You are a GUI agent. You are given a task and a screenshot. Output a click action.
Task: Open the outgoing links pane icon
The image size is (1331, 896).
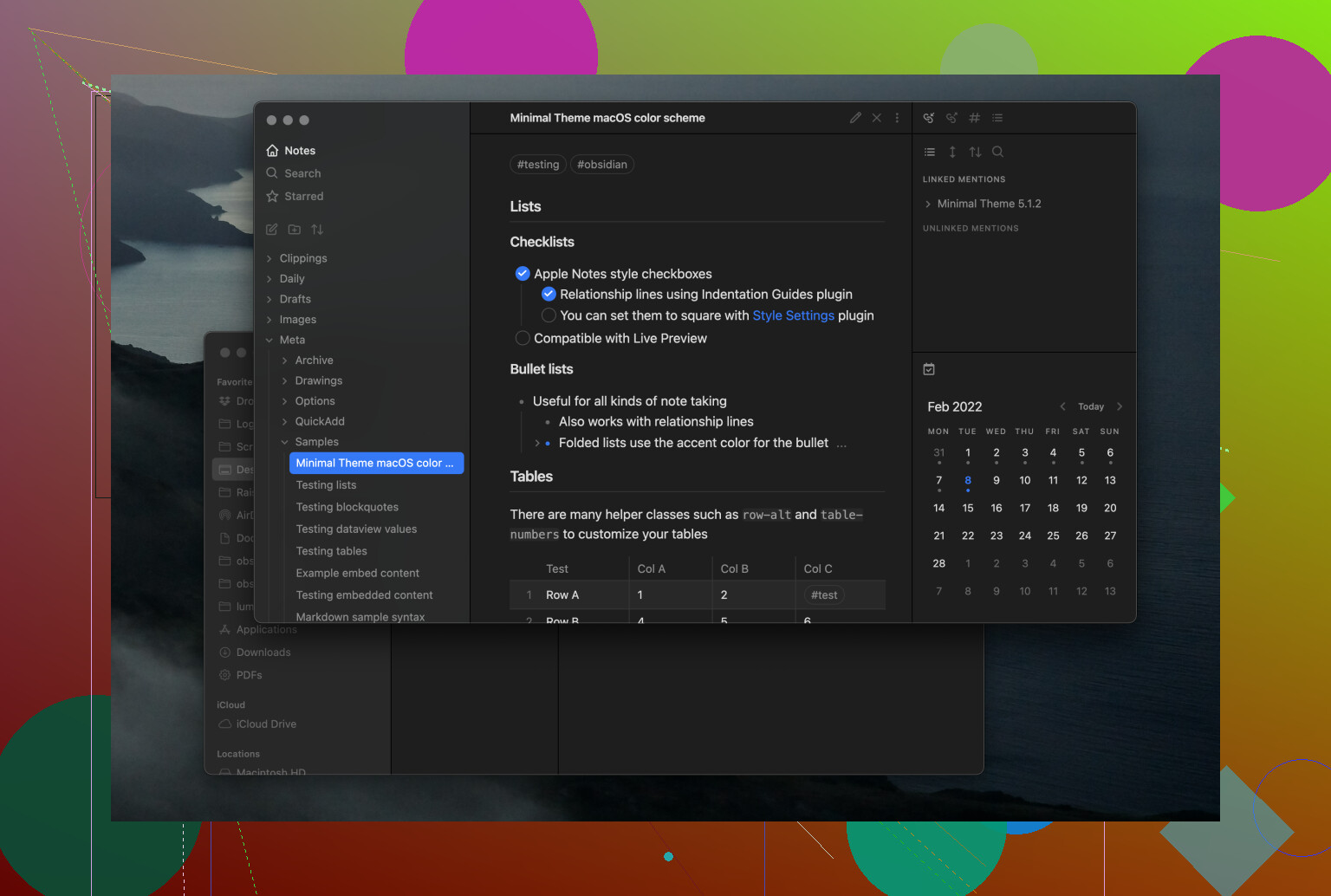click(951, 118)
